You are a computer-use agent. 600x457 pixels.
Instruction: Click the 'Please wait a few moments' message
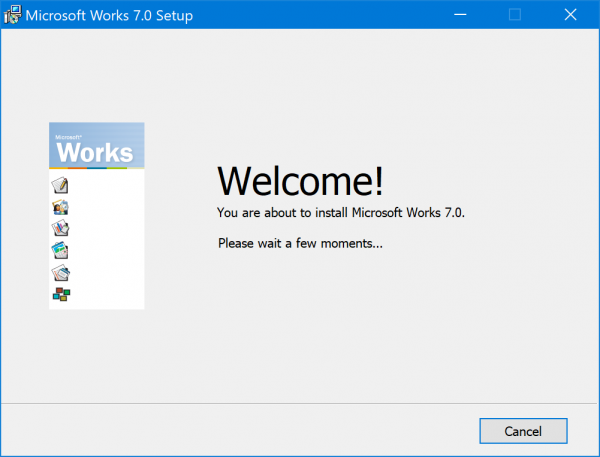click(x=300, y=242)
